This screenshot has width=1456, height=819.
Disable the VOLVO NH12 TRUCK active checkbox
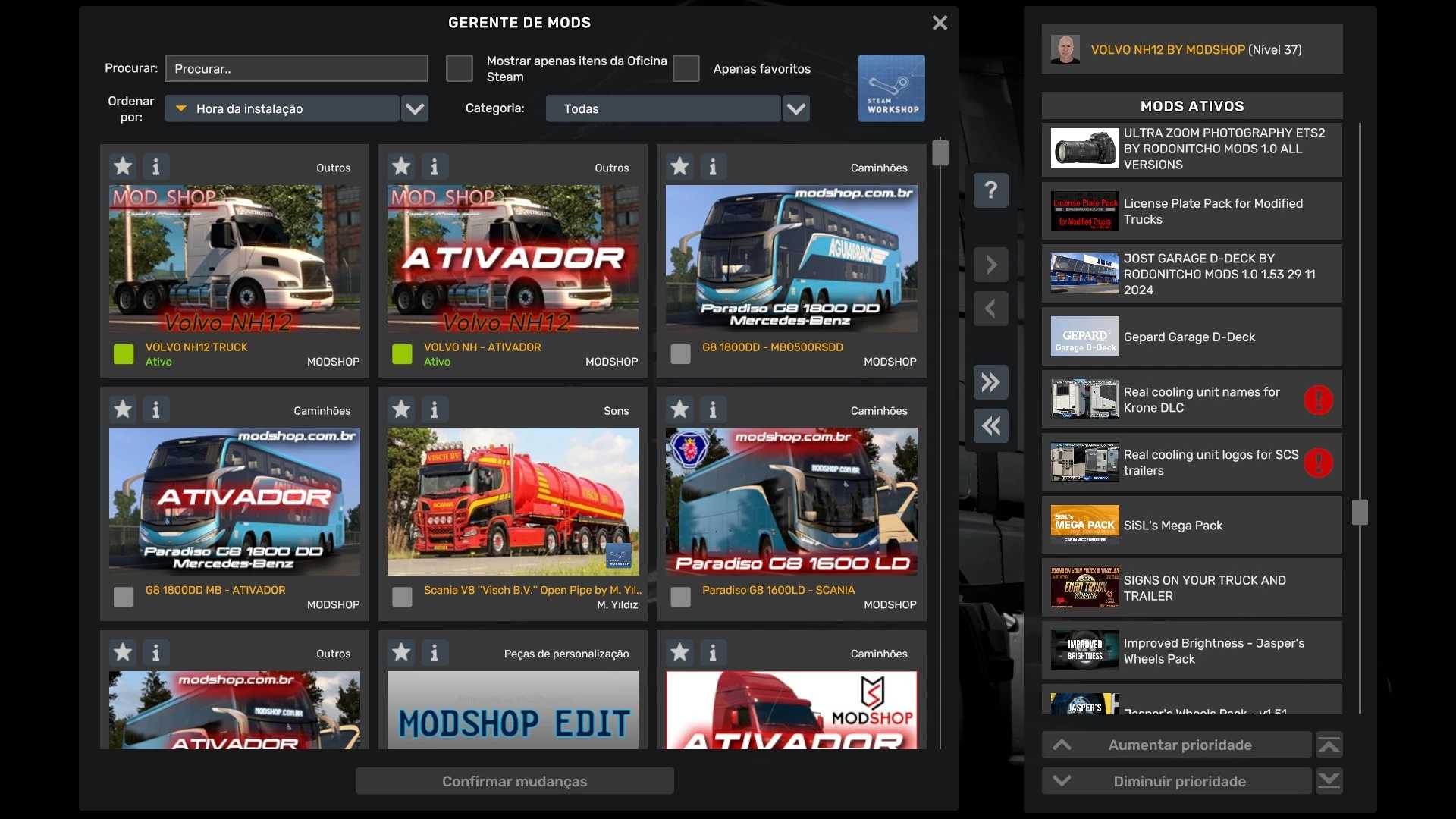coord(124,353)
